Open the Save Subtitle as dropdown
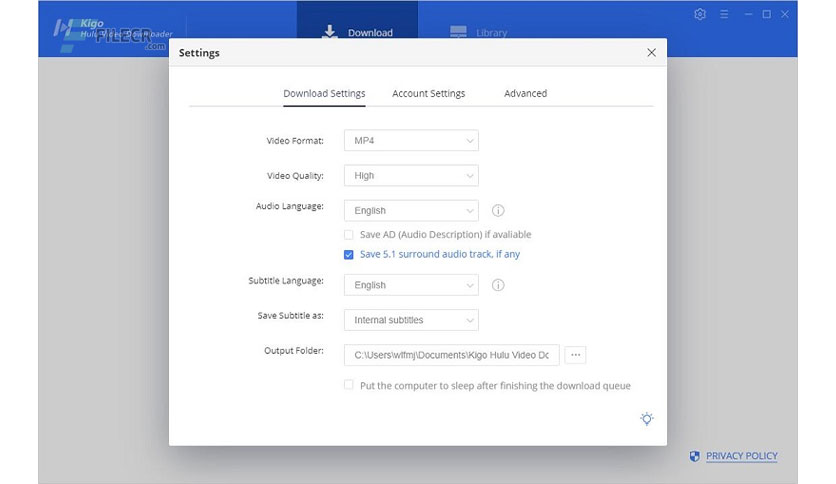 pos(411,320)
